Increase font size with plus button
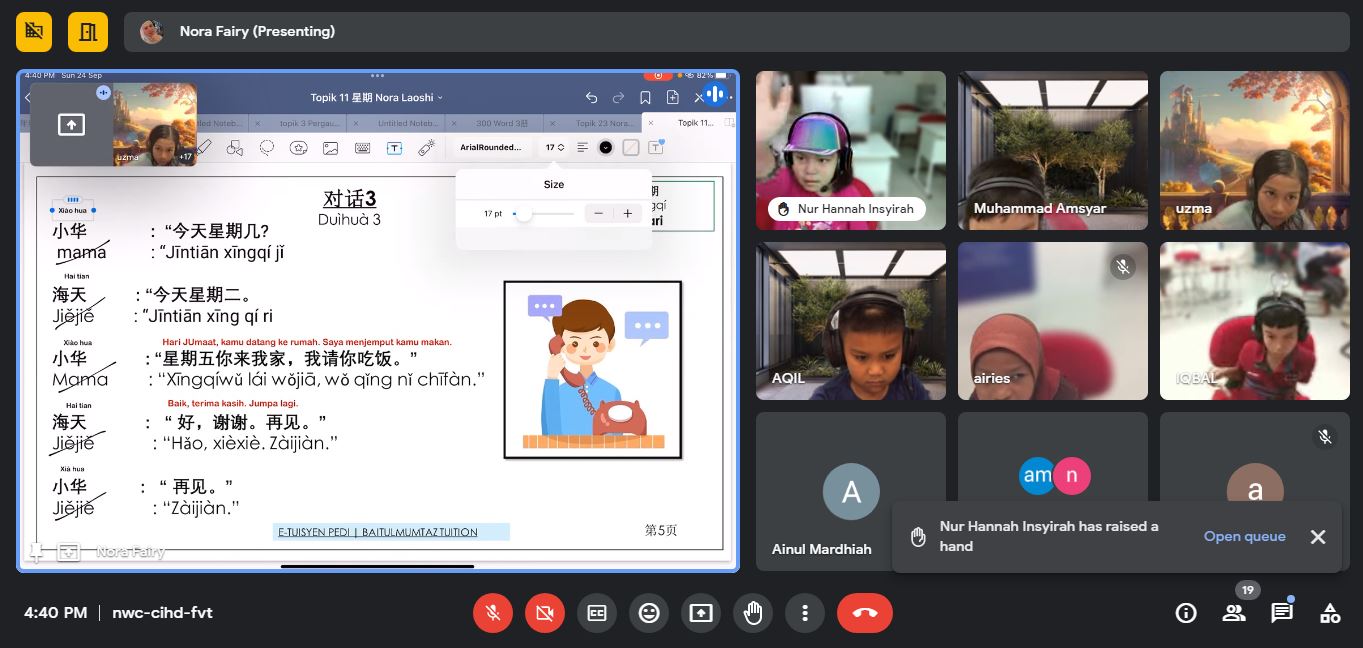The image size is (1363, 648). tap(628, 213)
